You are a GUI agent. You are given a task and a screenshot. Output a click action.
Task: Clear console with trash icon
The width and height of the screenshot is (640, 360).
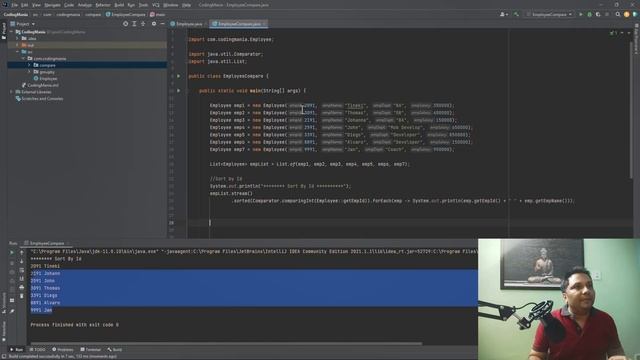[22, 296]
